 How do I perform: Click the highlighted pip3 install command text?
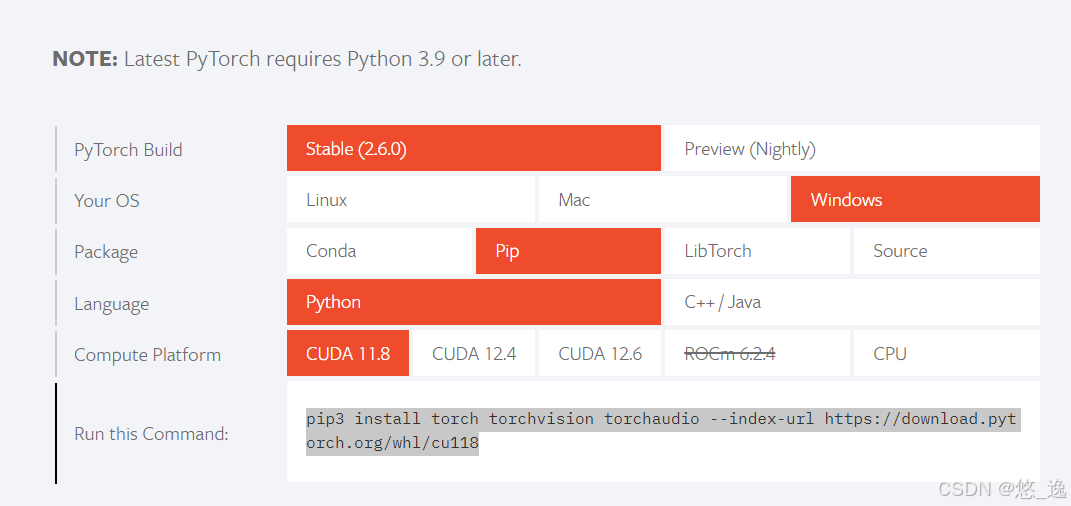tap(663, 432)
